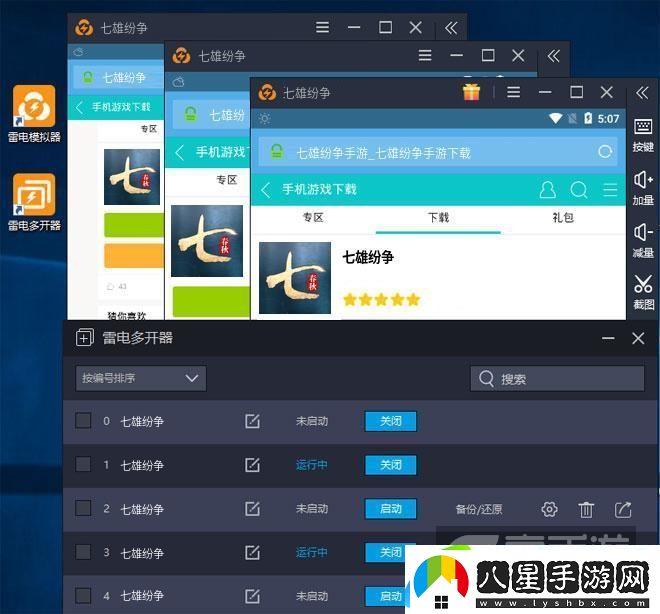Edit name of instance 0 七雄纷争

tap(252, 421)
